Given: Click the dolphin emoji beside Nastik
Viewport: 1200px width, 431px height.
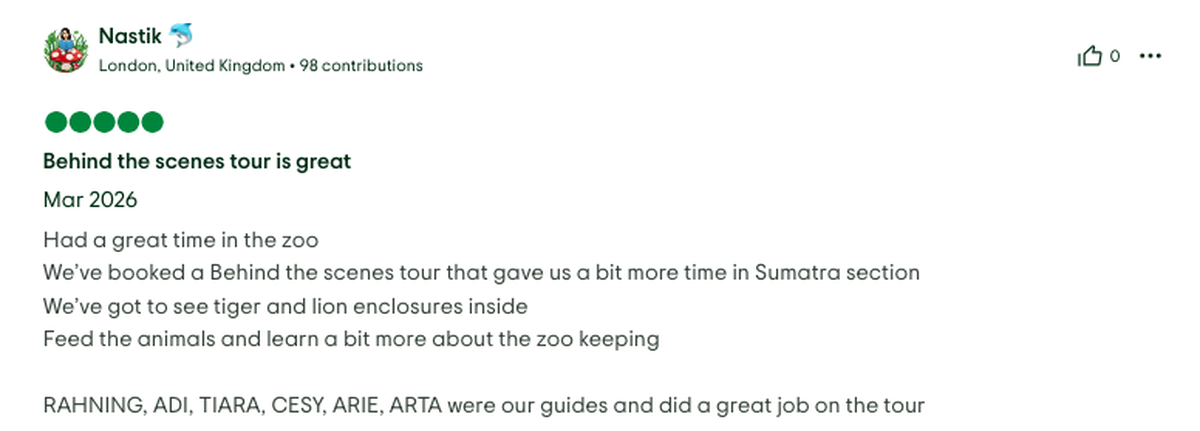Looking at the screenshot, I should [181, 37].
